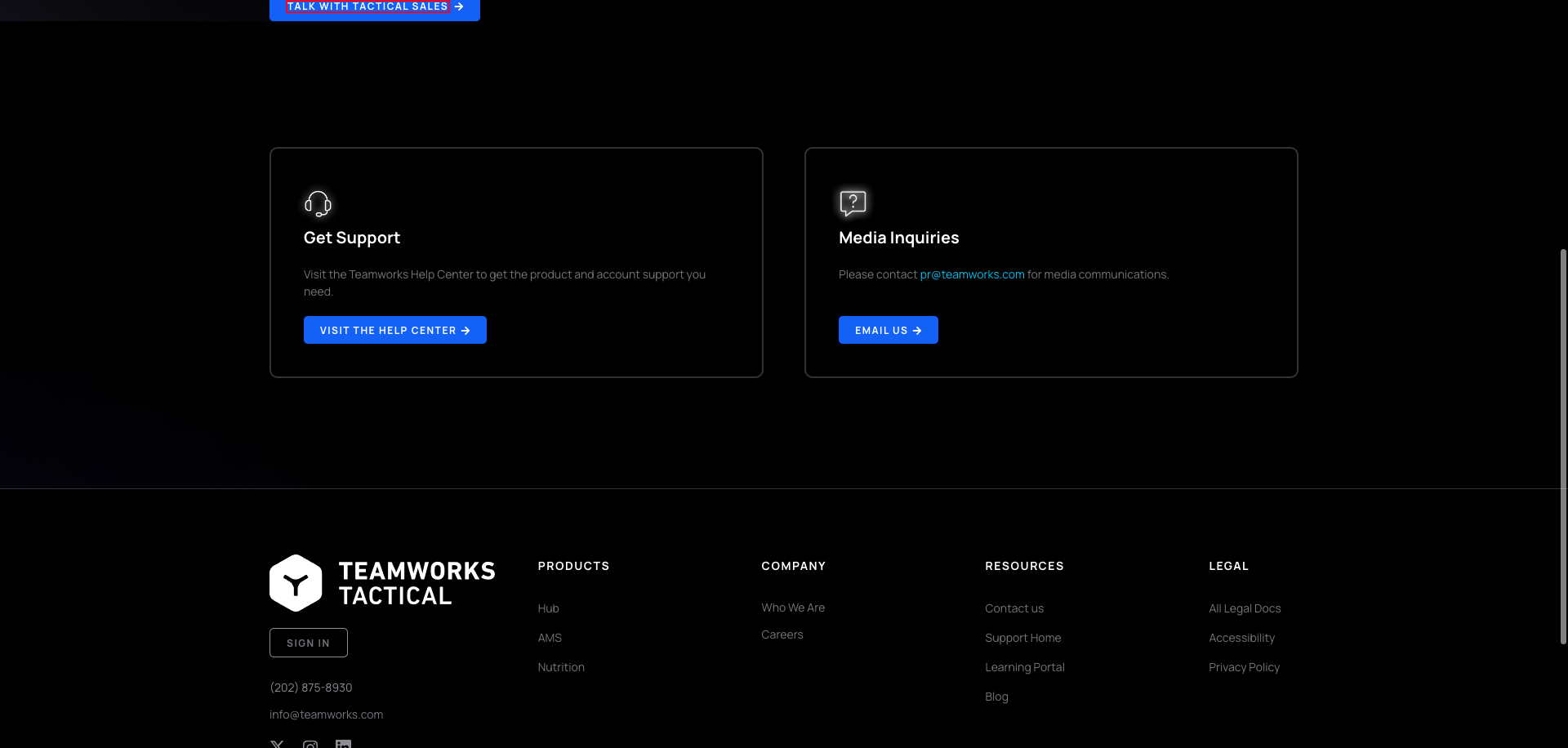The width and height of the screenshot is (1568, 748).
Task: Visit the Careers link
Action: pos(782,634)
